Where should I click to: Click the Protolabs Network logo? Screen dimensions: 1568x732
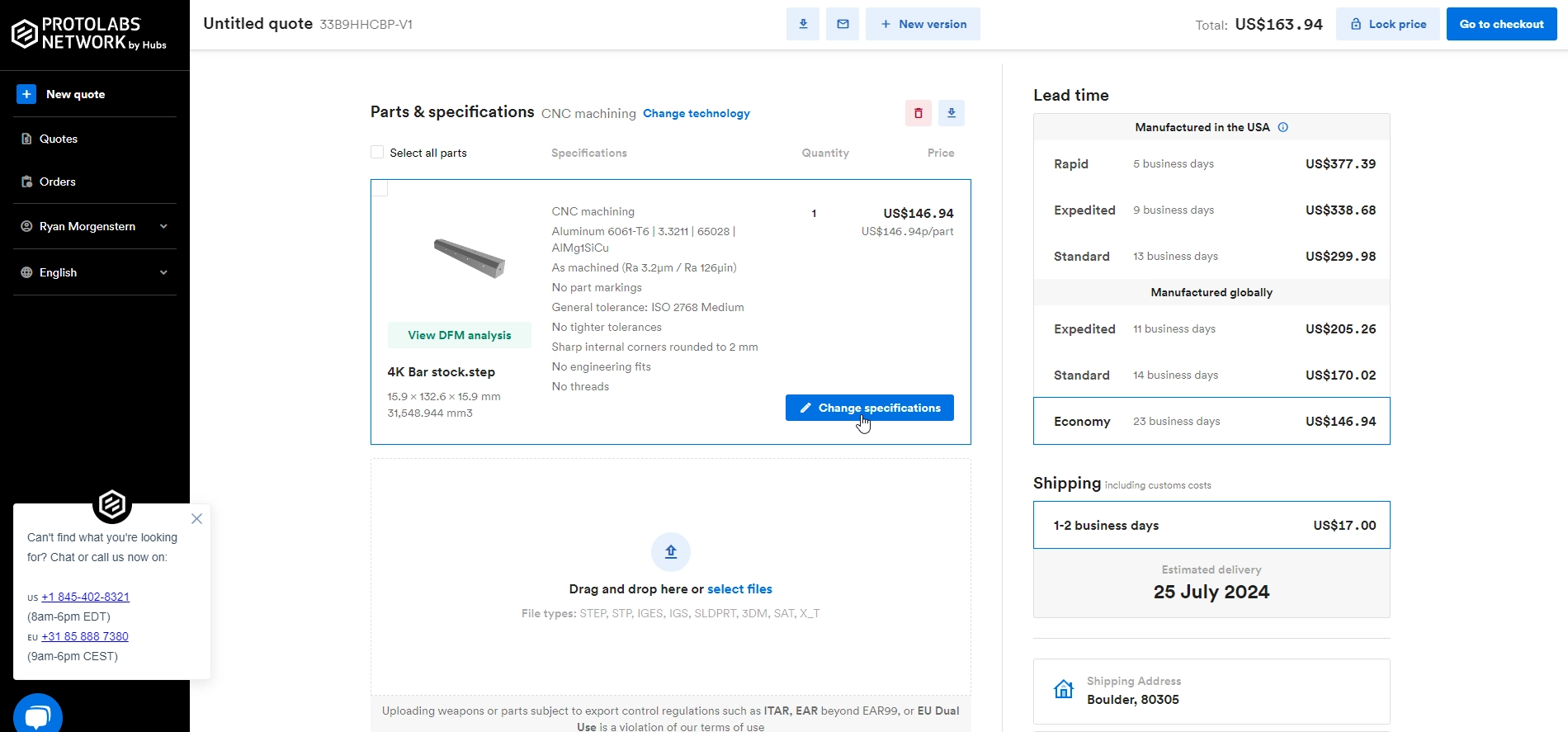[x=89, y=34]
